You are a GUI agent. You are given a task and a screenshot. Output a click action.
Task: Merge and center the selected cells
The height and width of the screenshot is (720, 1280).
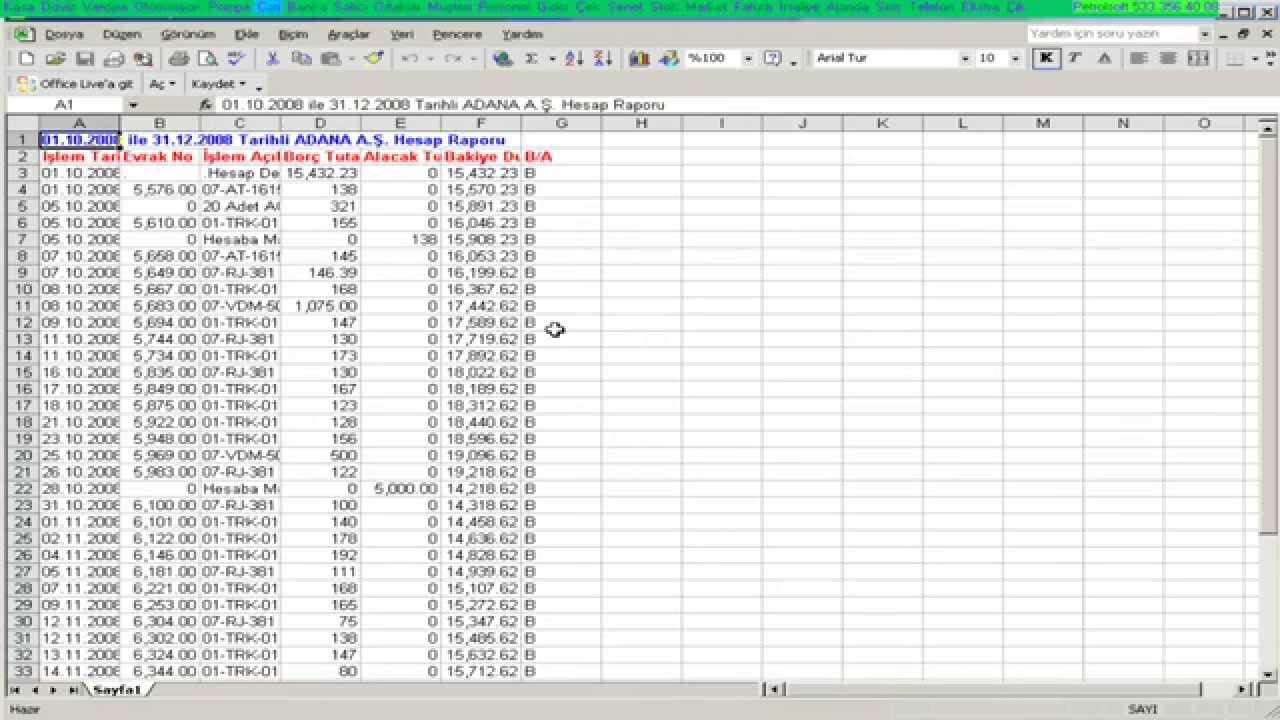click(1197, 58)
